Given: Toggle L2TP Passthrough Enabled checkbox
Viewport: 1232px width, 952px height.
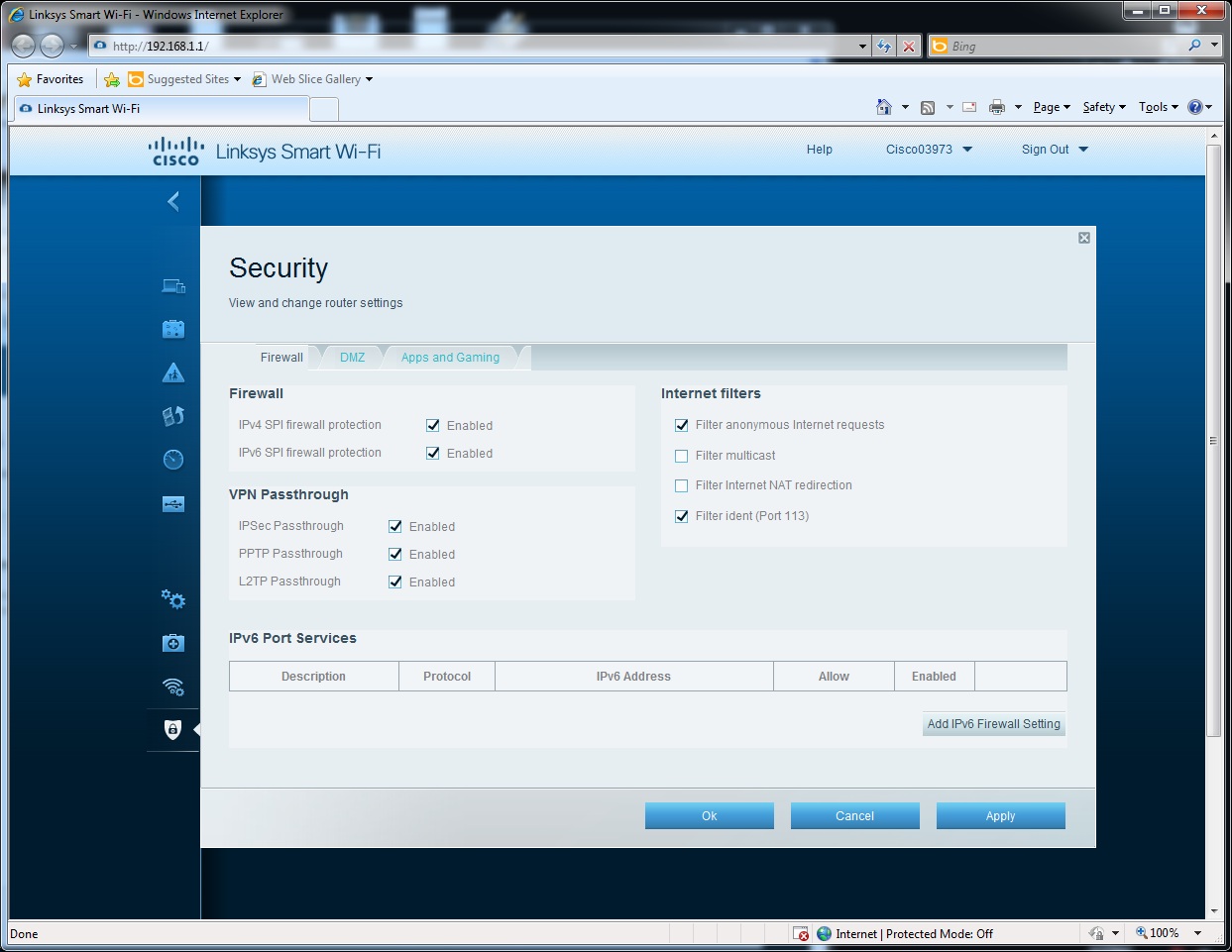Looking at the screenshot, I should (x=395, y=582).
